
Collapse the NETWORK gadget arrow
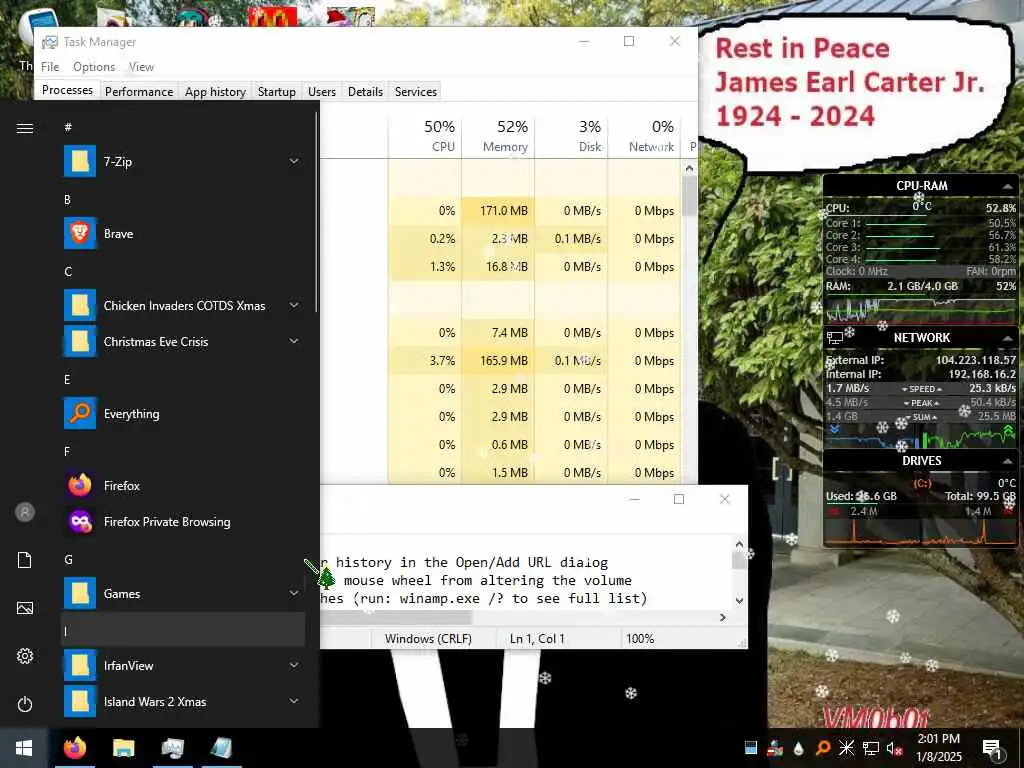point(1008,338)
